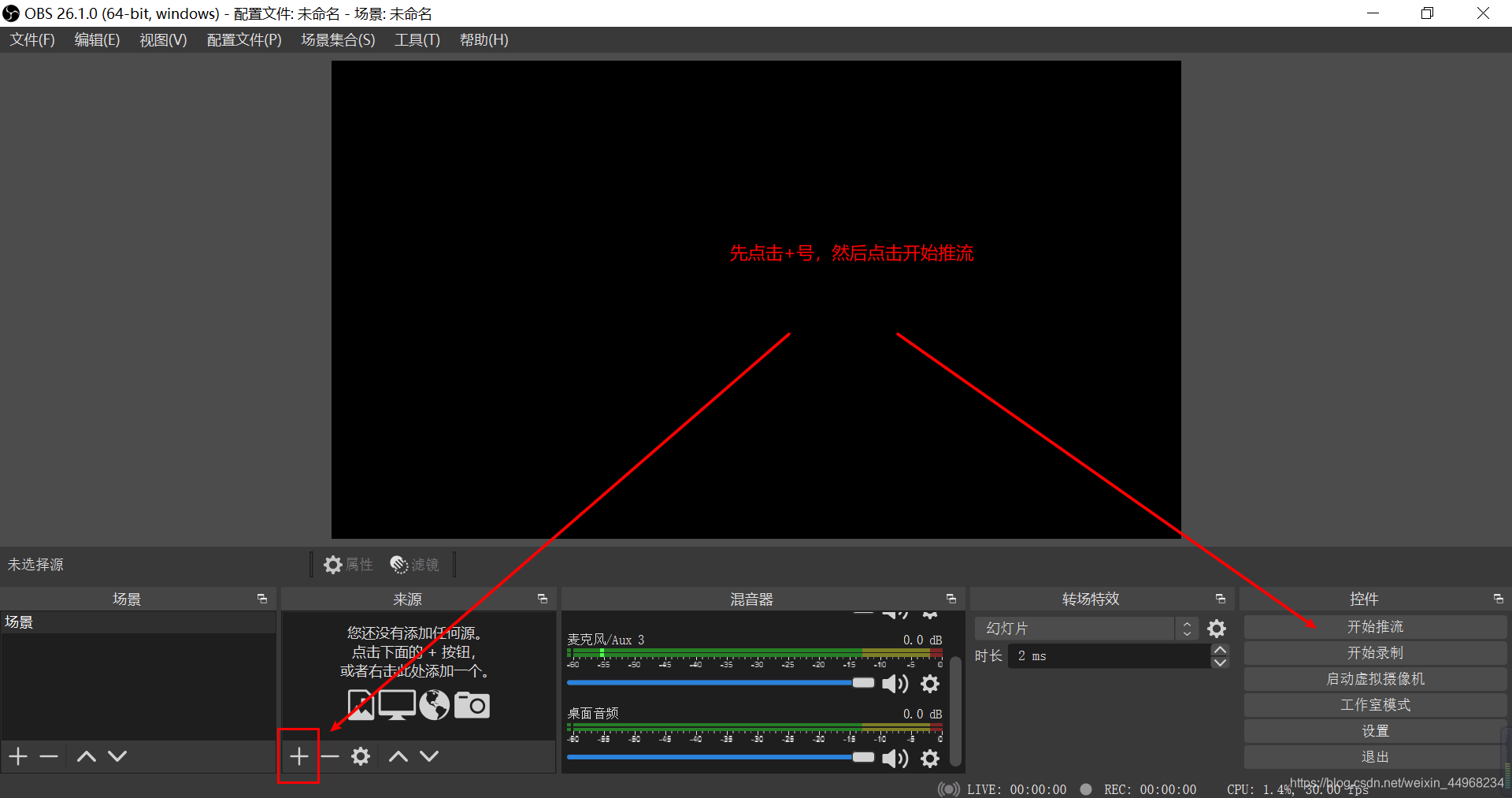Open the 文件(F) menu
The image size is (1512, 798).
[x=32, y=40]
